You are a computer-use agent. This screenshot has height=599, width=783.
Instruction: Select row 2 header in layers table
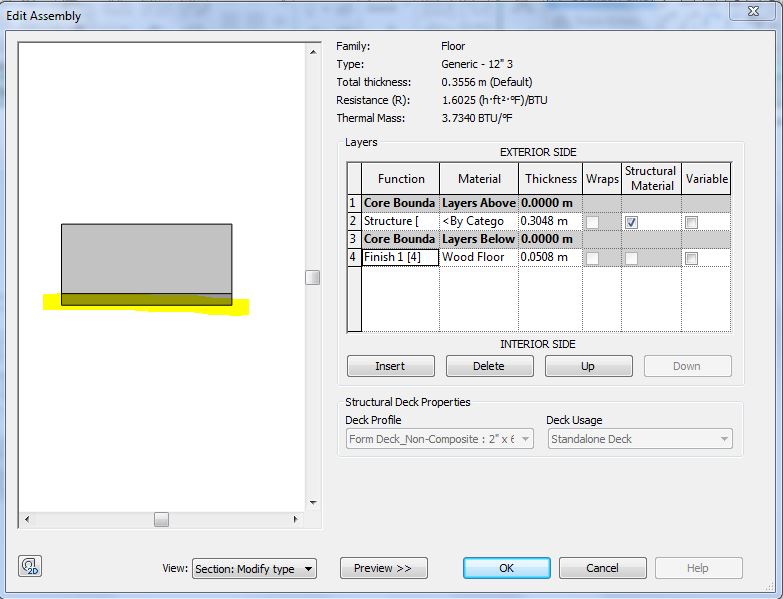pos(354,221)
